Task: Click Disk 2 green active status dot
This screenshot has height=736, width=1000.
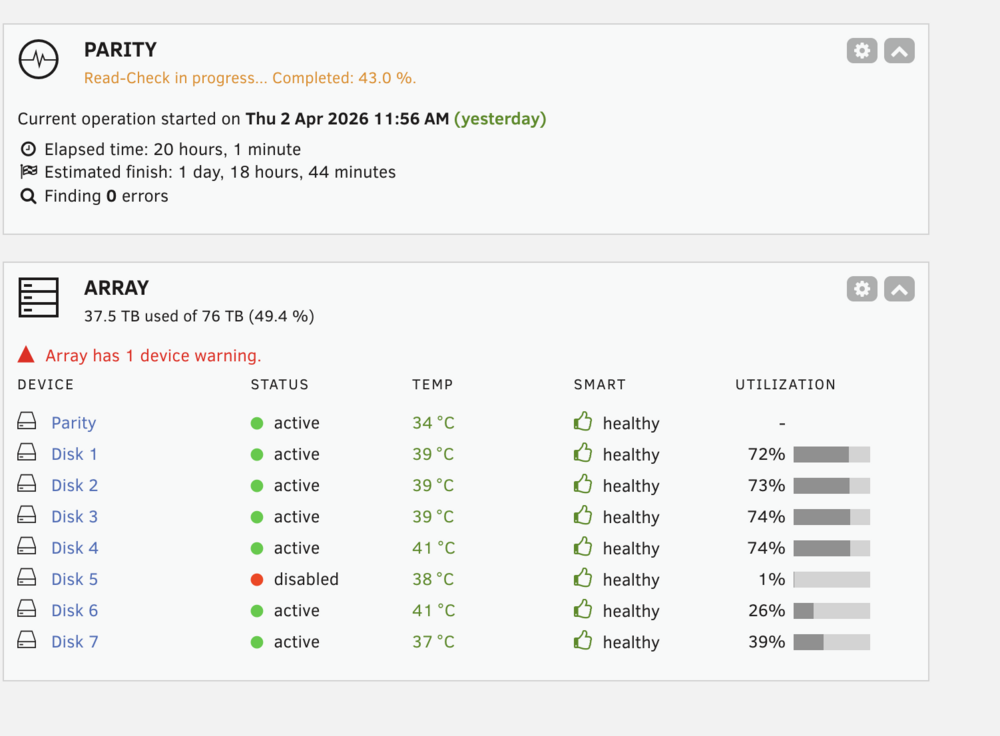Action: pyautogui.click(x=257, y=486)
